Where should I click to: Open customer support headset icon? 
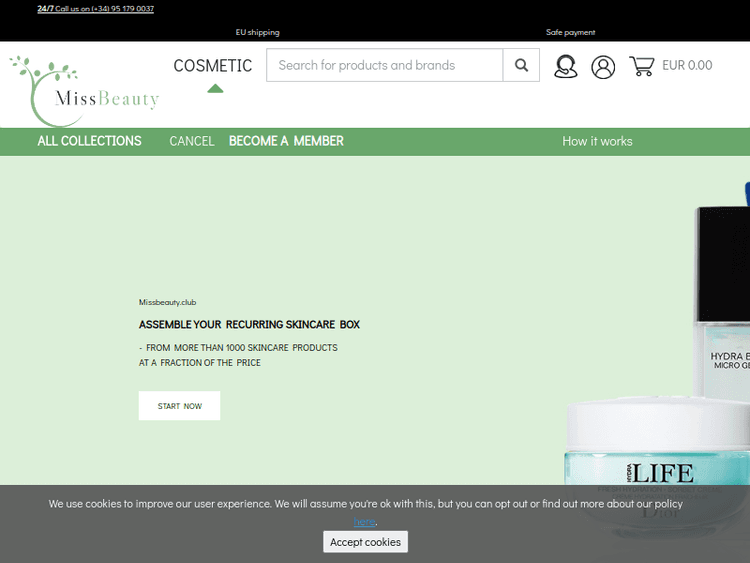click(x=566, y=67)
